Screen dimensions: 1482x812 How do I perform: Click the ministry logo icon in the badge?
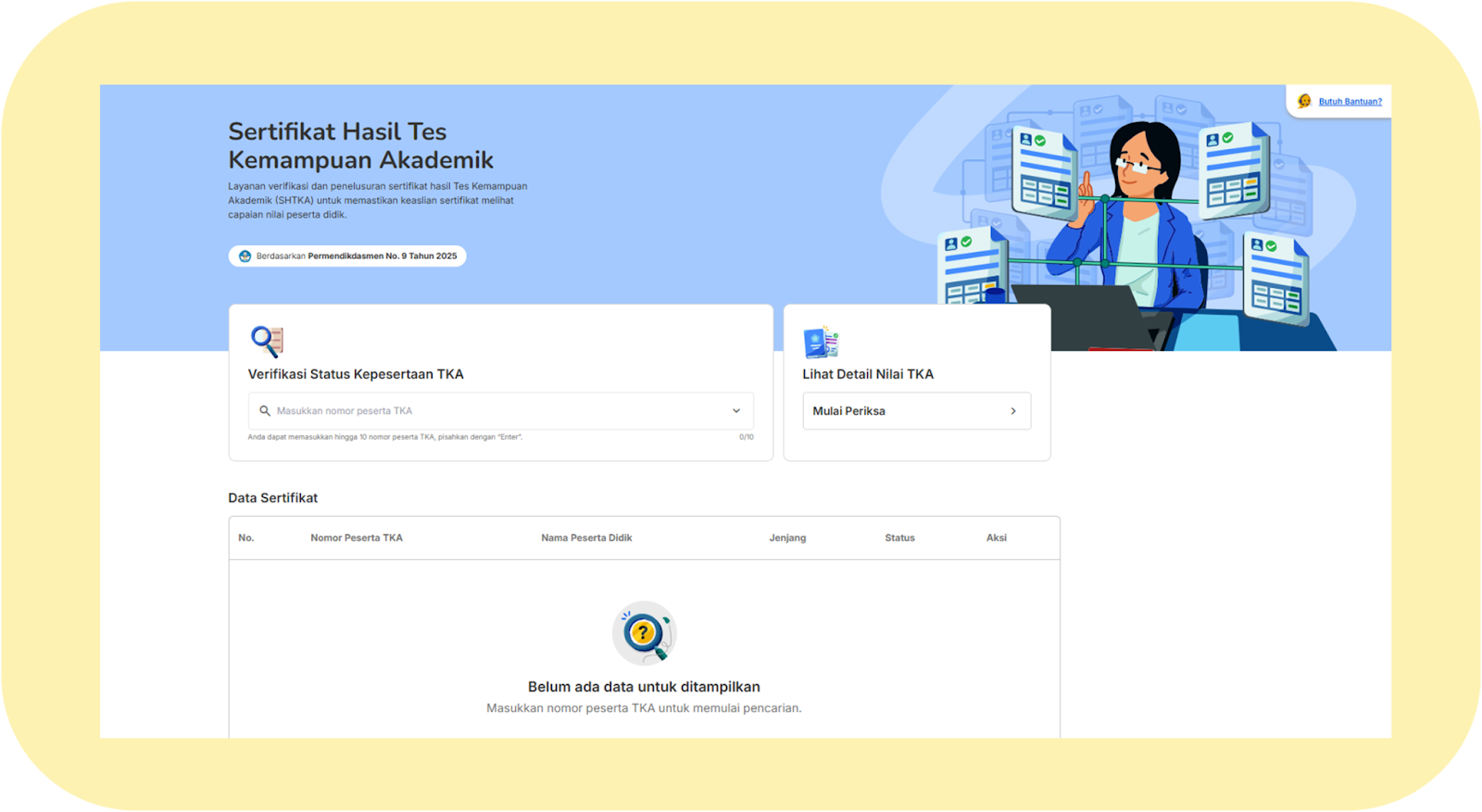coord(245,256)
